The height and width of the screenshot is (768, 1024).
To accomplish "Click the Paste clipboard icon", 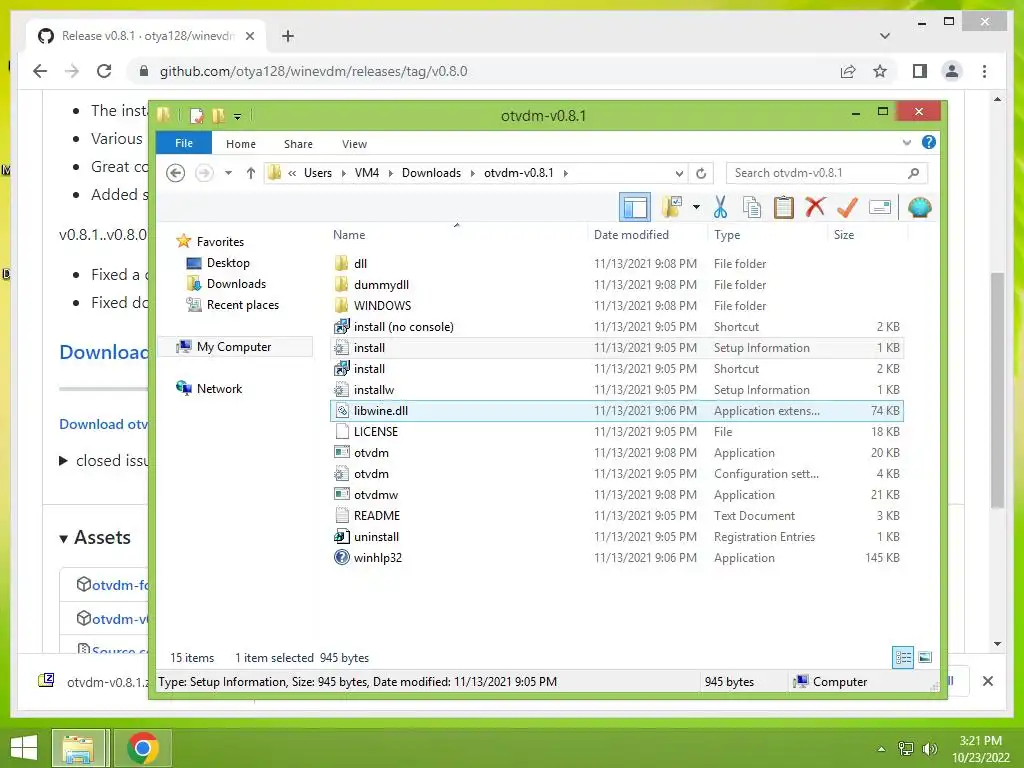I will (783, 208).
